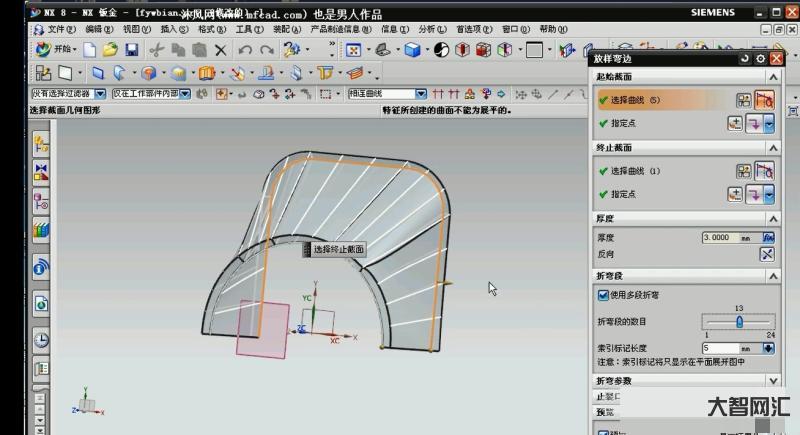The width and height of the screenshot is (800, 435).
Task: Click the reverse direction icon beside 反向
Action: [768, 254]
